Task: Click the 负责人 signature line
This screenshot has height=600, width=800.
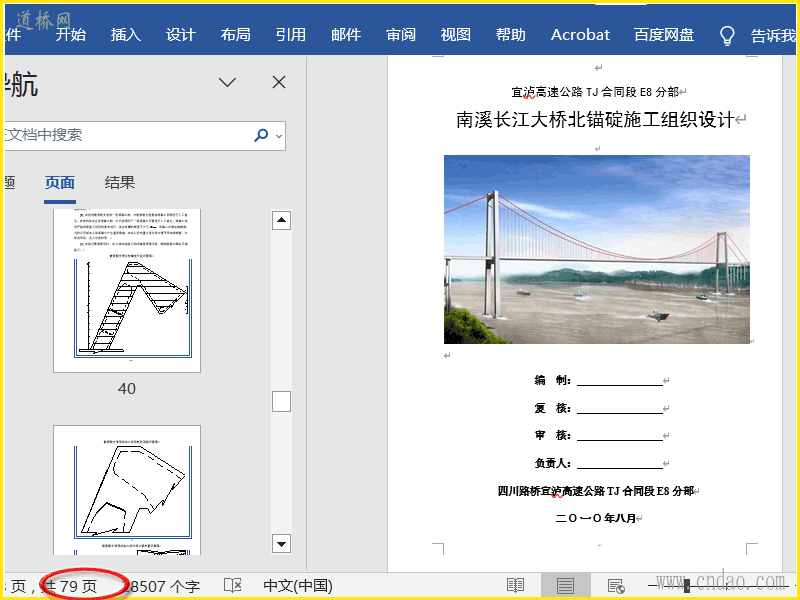Action: (x=619, y=463)
